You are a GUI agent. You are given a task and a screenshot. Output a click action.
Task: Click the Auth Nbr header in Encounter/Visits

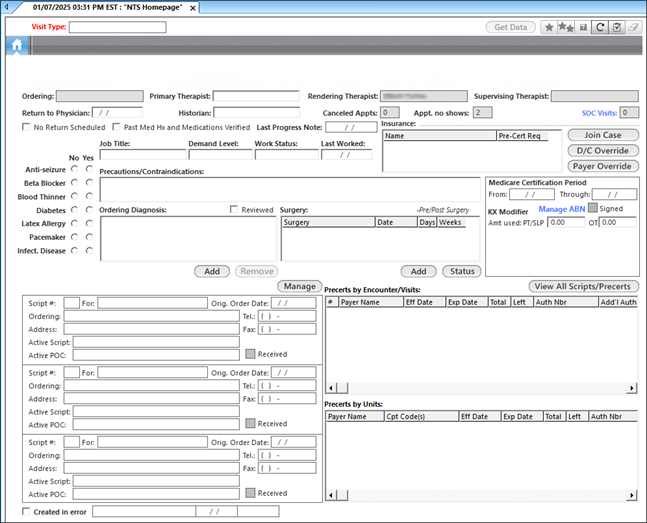[x=566, y=302]
